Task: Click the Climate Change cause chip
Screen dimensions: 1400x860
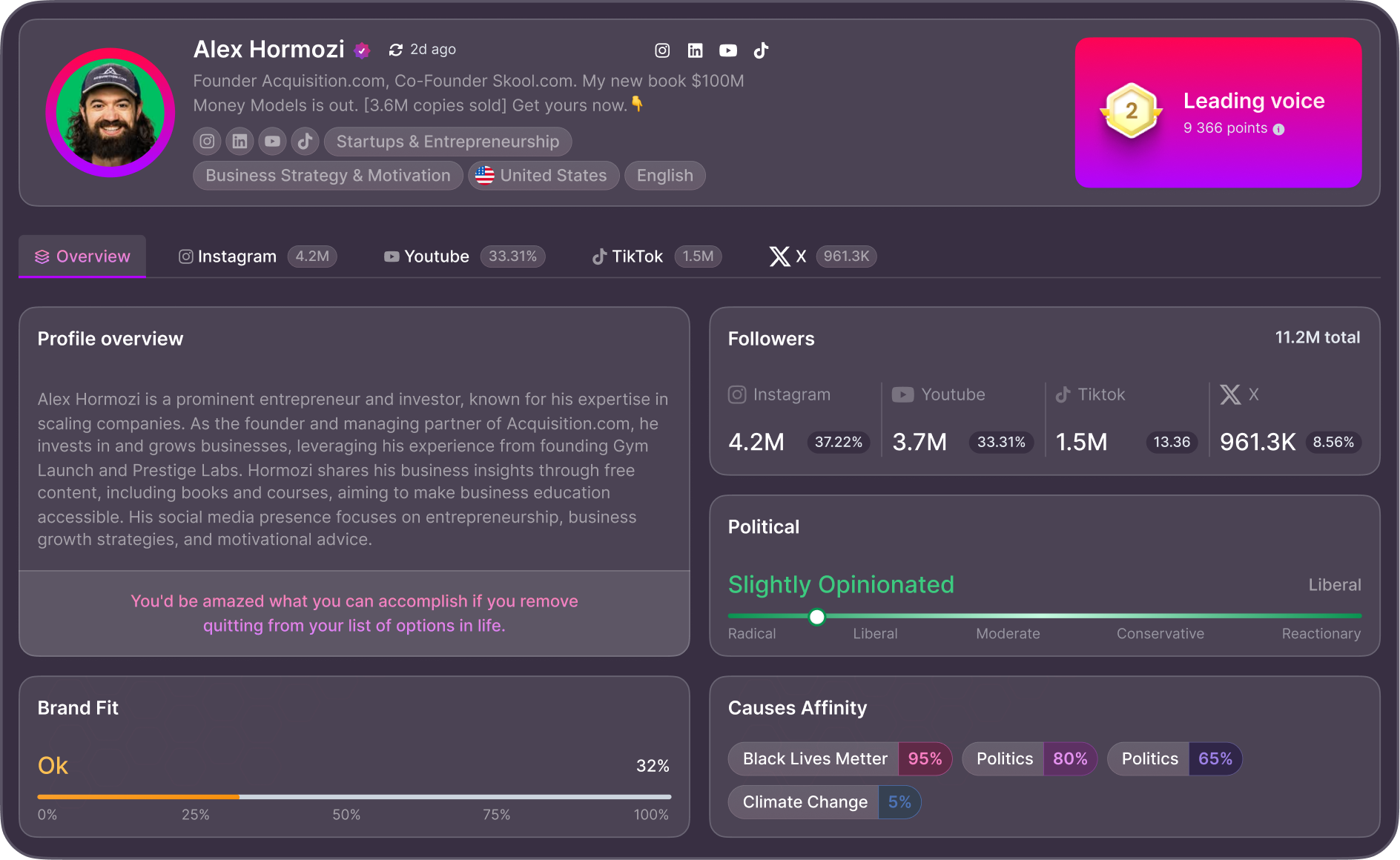Action: click(825, 802)
